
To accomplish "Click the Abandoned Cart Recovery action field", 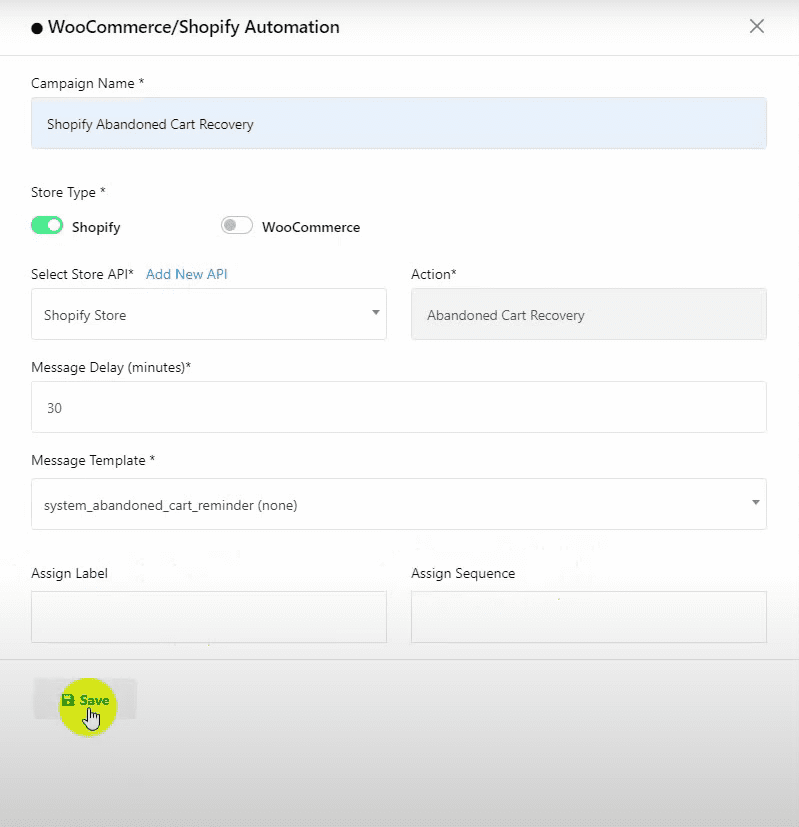I will 588,314.
